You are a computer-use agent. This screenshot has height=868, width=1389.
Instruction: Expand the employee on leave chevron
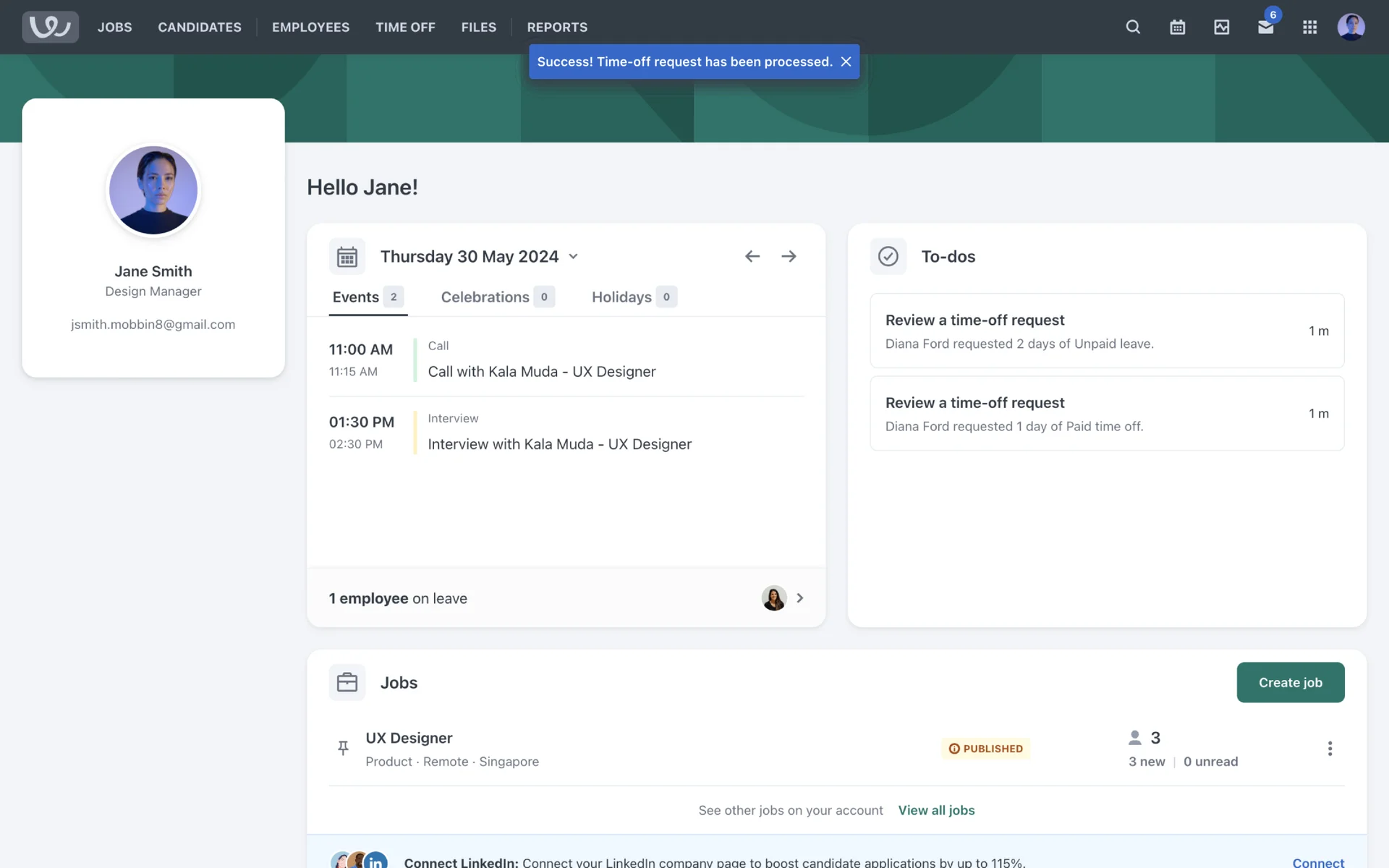[799, 598]
